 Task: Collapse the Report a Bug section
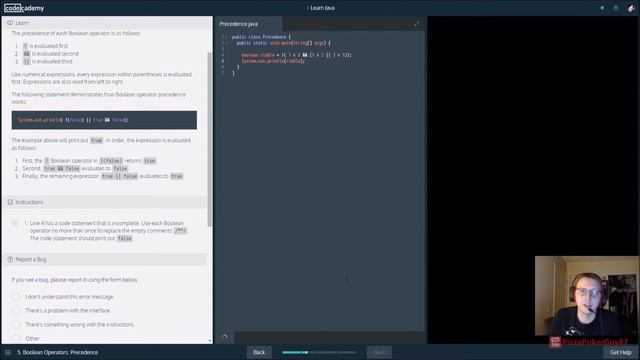tap(105, 259)
